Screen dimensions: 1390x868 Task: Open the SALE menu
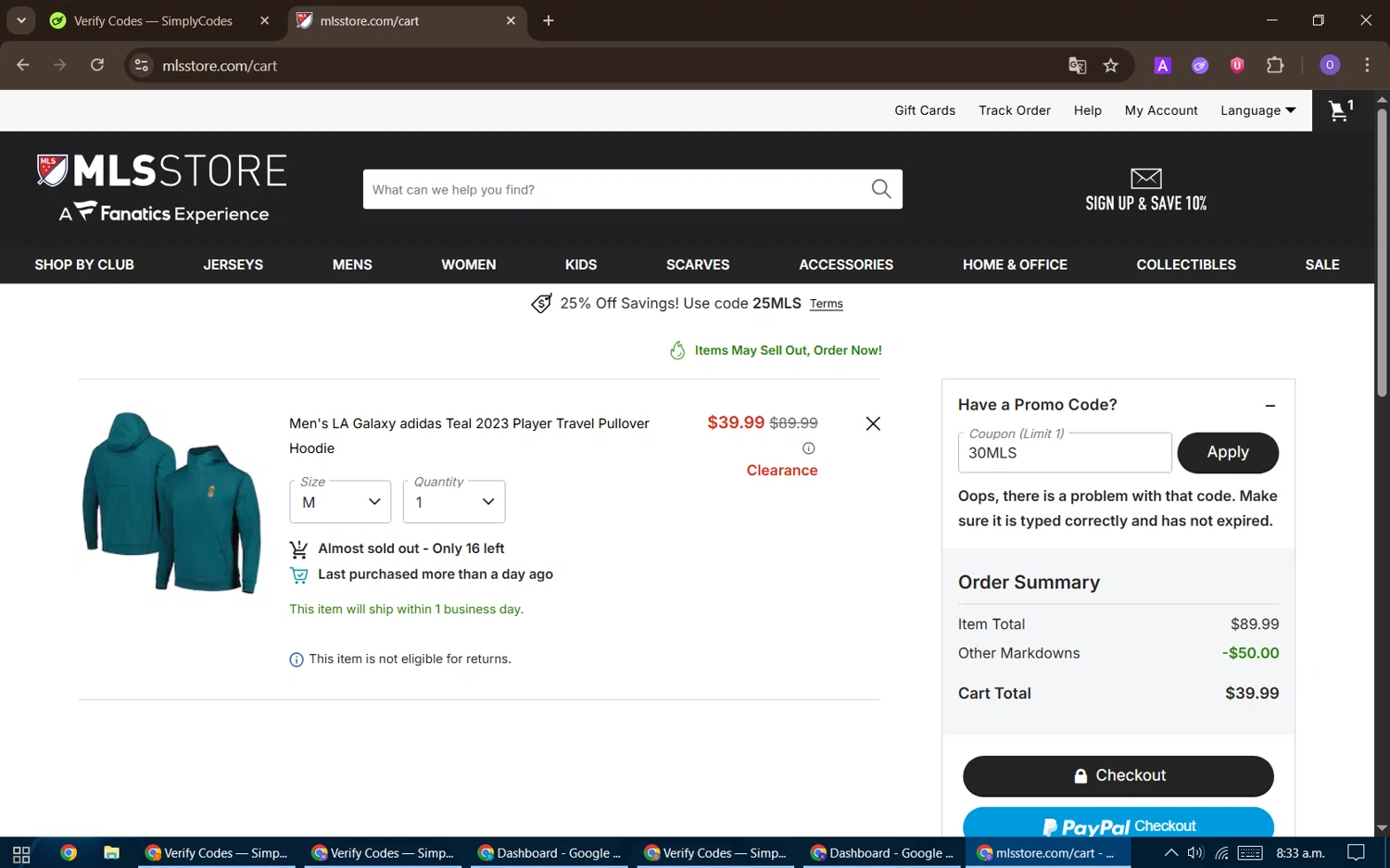(x=1322, y=265)
